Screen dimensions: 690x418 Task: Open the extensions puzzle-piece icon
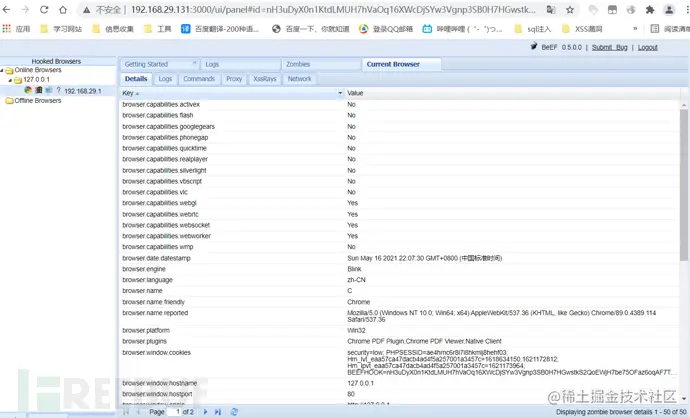[x=650, y=10]
